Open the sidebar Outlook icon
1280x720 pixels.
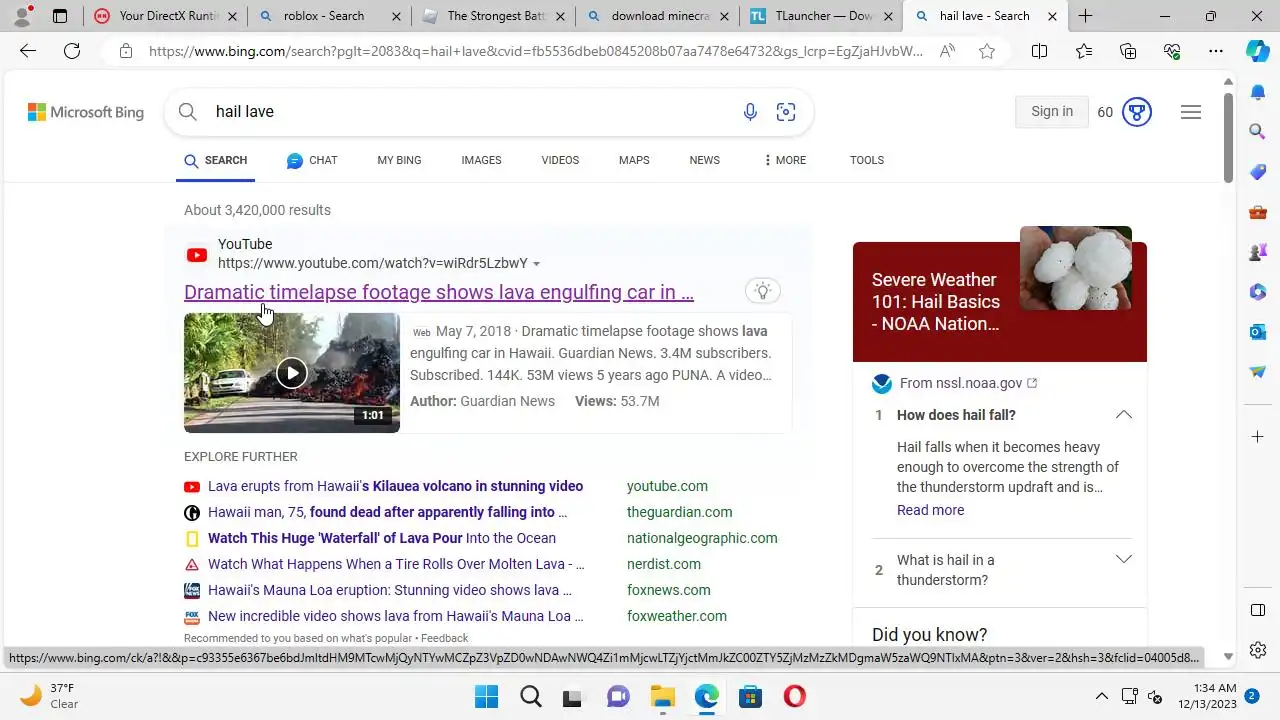pyautogui.click(x=1258, y=331)
